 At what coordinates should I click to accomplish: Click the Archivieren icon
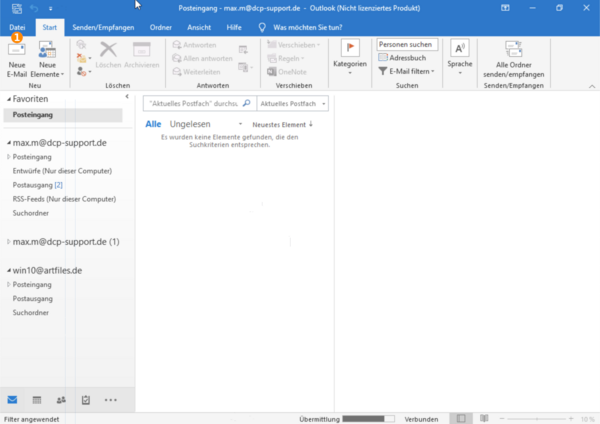(x=142, y=55)
